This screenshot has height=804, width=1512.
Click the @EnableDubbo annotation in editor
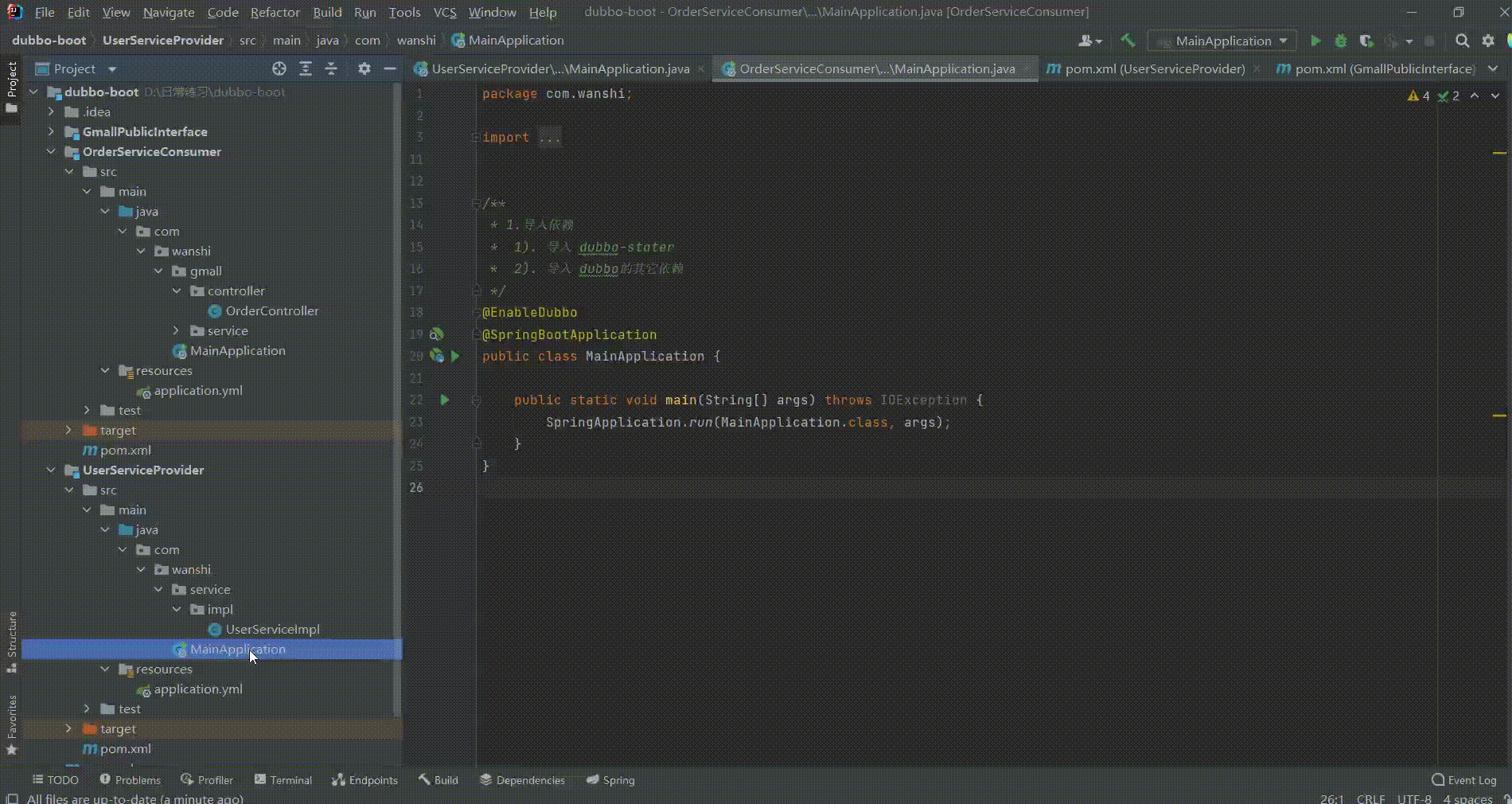click(529, 312)
